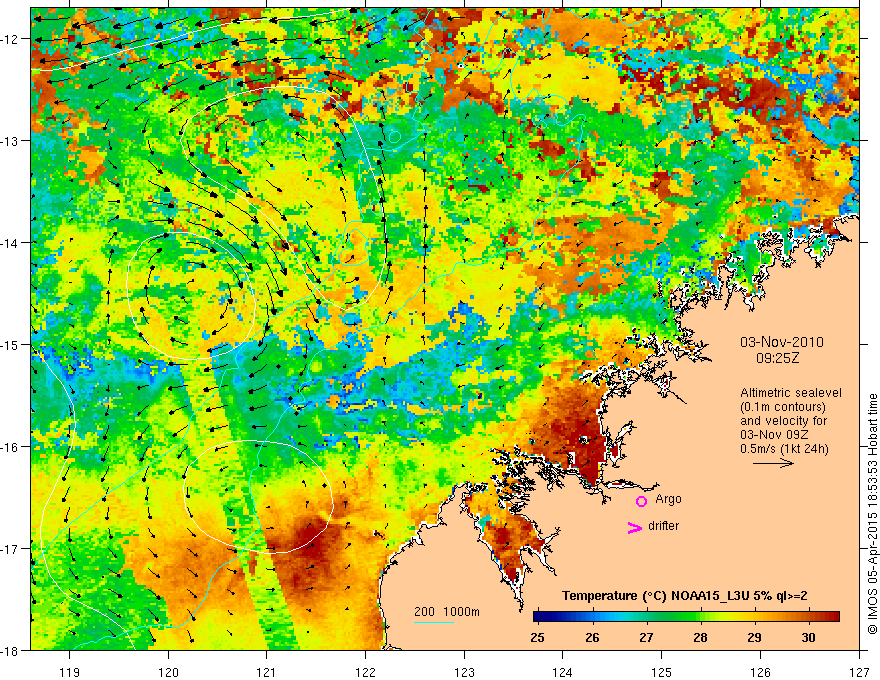Click the longitude axis label 122
This screenshot has width=880, height=680.
pyautogui.click(x=365, y=672)
